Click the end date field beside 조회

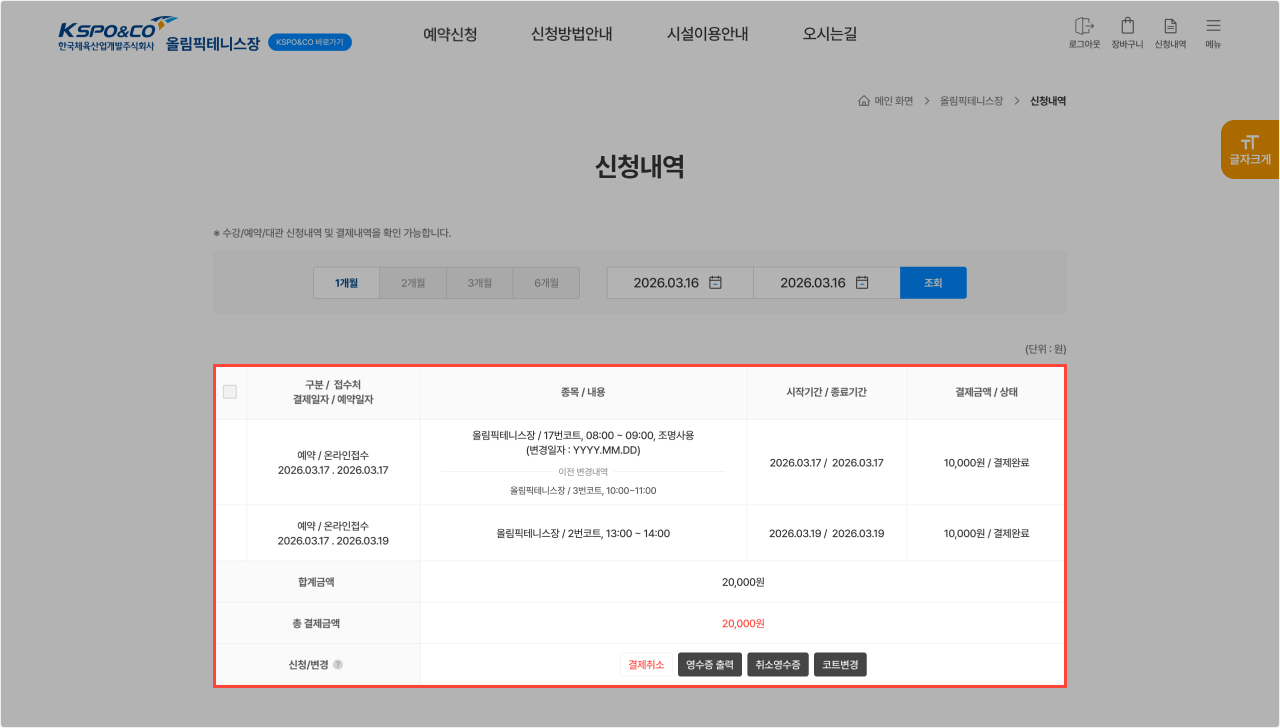(826, 283)
